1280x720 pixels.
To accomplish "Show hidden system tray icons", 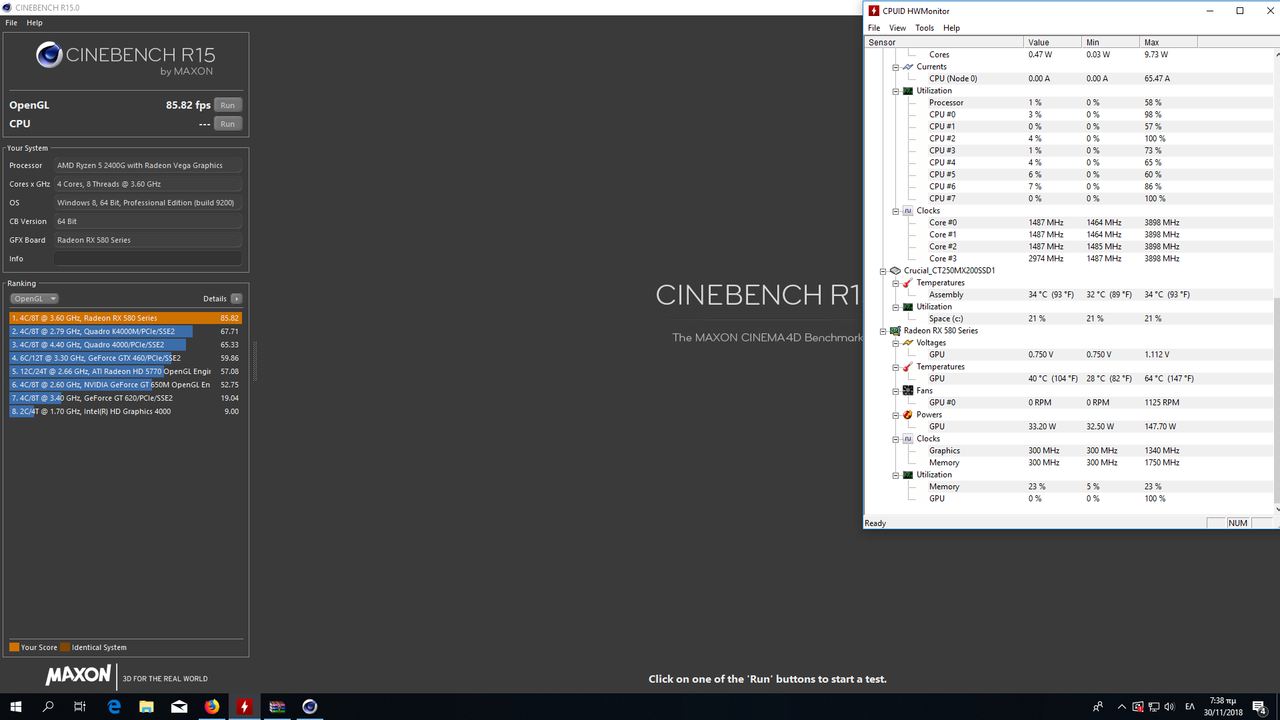I will (1121, 706).
